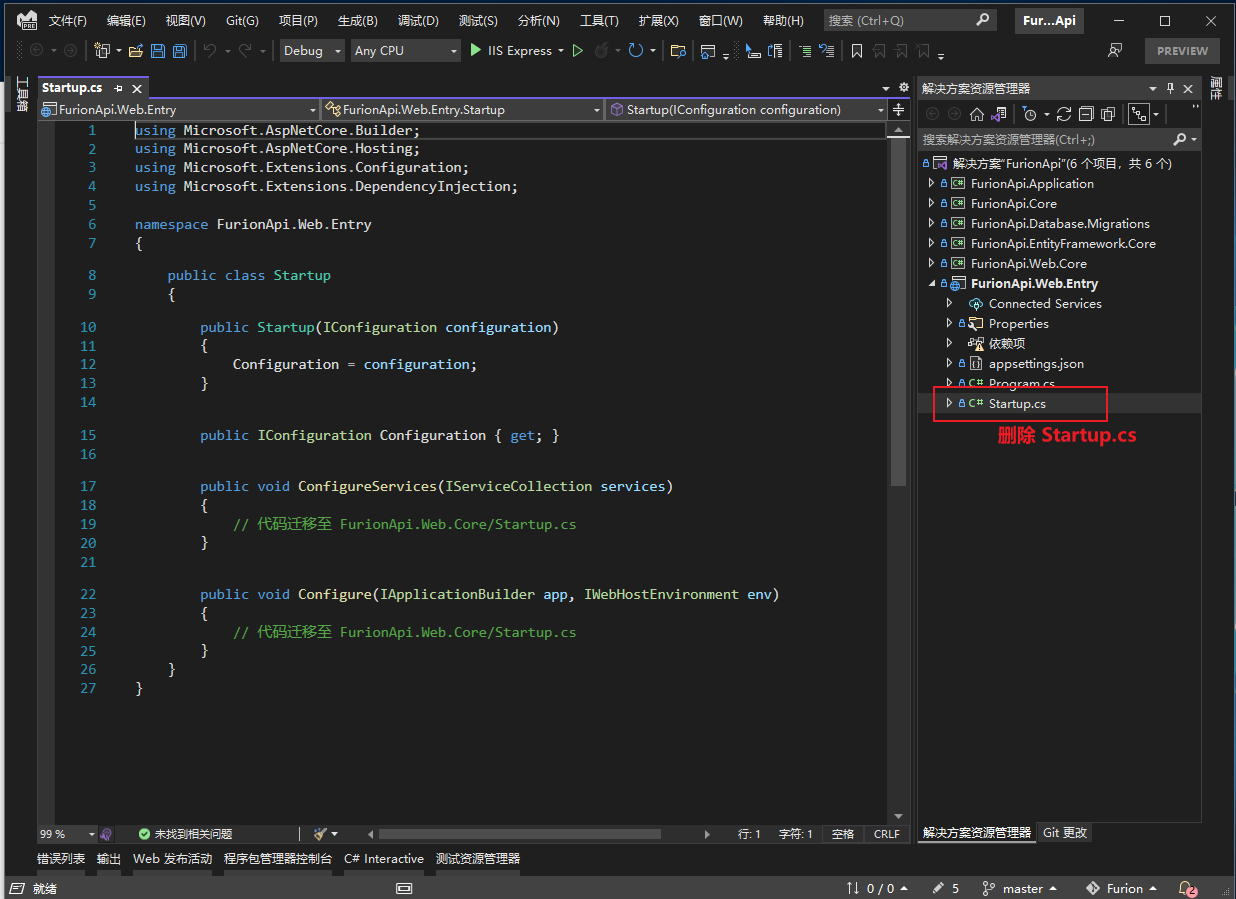This screenshot has height=899, width=1236.
Task: Click the Save All toolbar icon
Action: 180,51
